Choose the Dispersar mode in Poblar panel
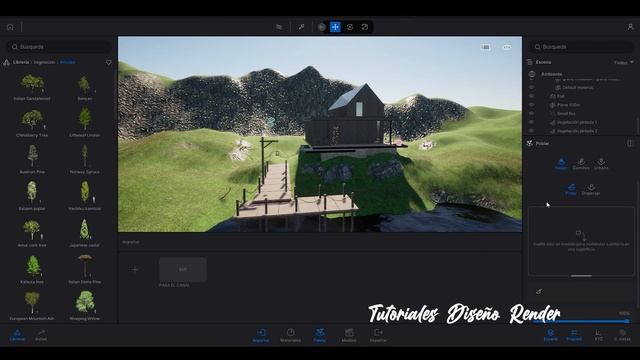Image resolution: width=640 pixels, height=360 pixels. coord(591,189)
